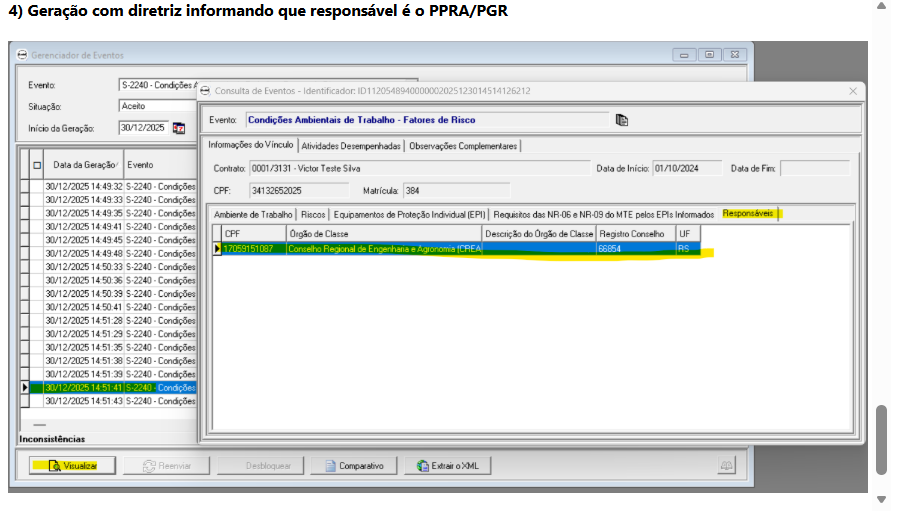Open the Evento S-2240 combo box
This screenshot has width=901, height=512.
tap(157, 85)
